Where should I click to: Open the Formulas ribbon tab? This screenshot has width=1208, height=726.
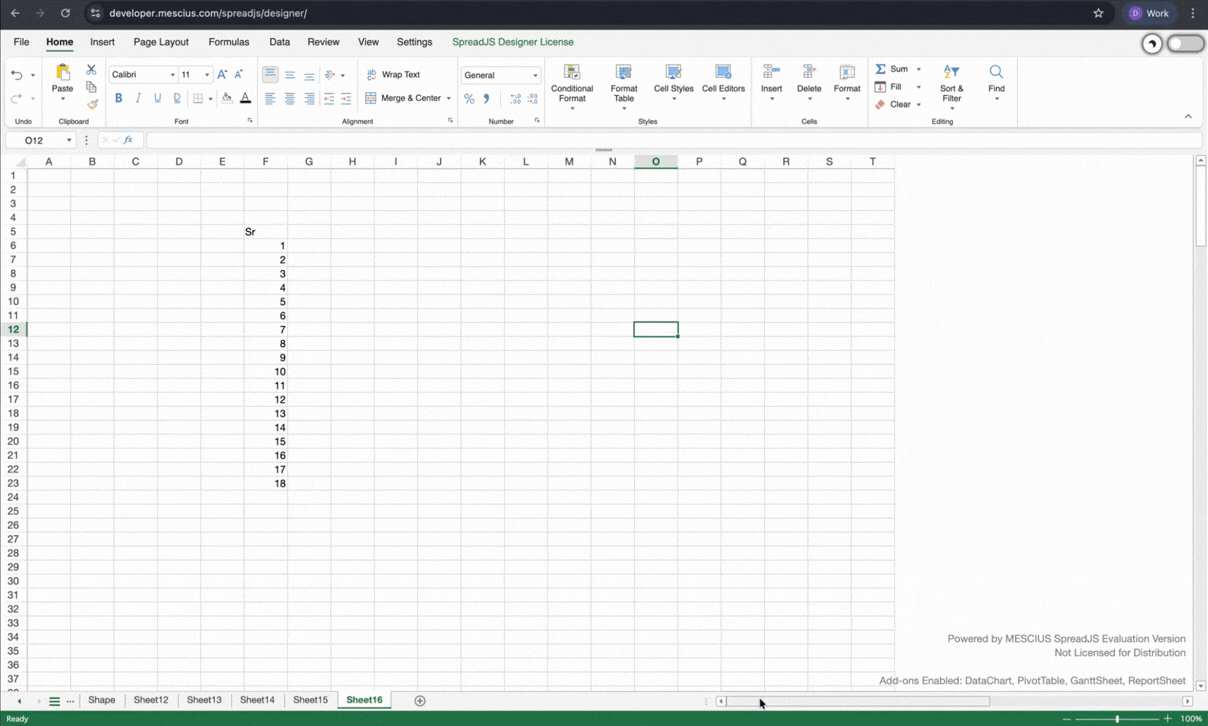click(228, 42)
